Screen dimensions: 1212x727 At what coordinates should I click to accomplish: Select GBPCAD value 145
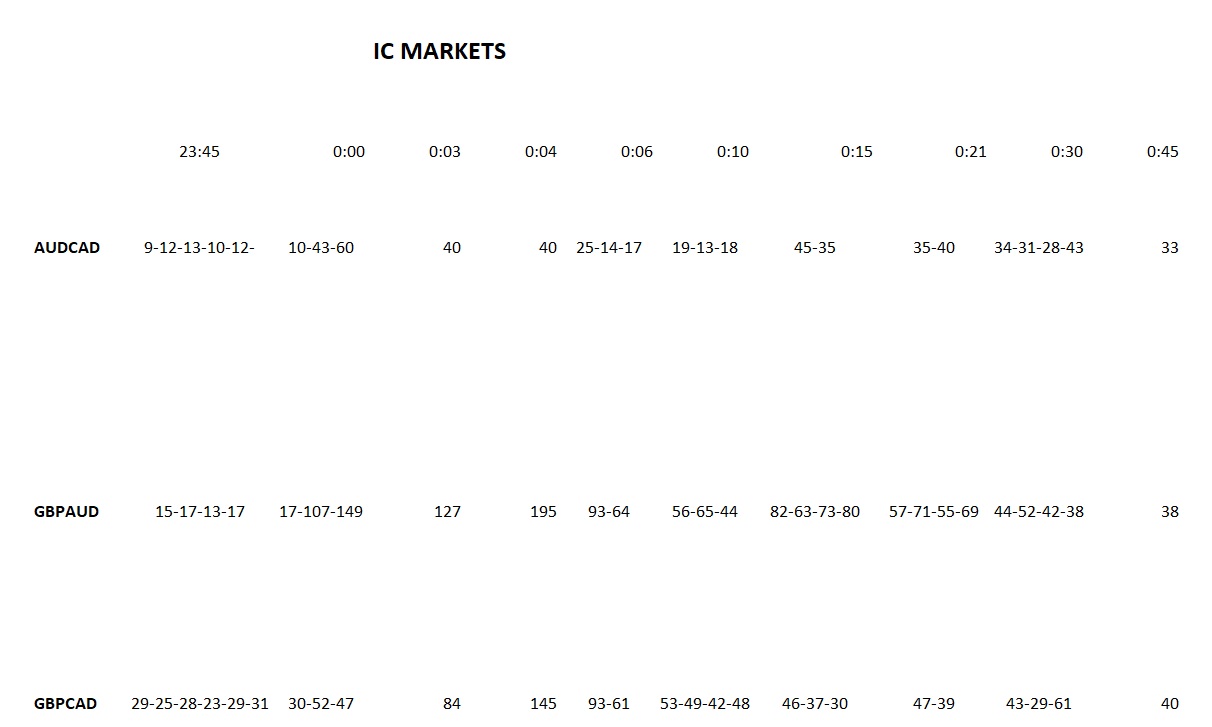pos(543,704)
